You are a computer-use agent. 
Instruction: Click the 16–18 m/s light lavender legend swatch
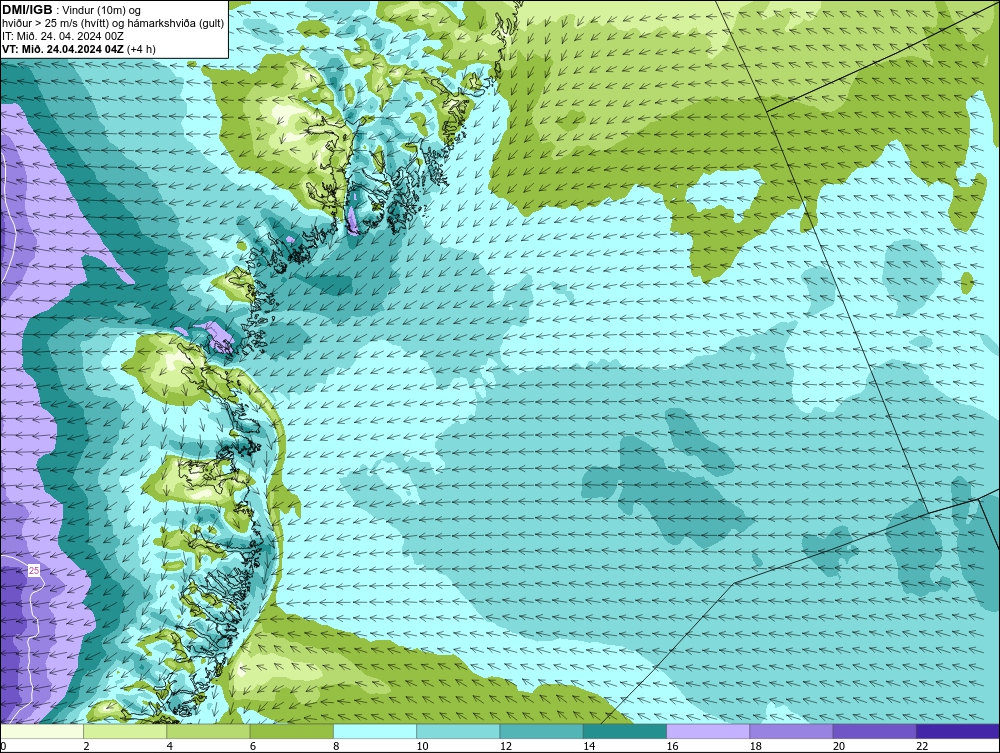coord(708,731)
